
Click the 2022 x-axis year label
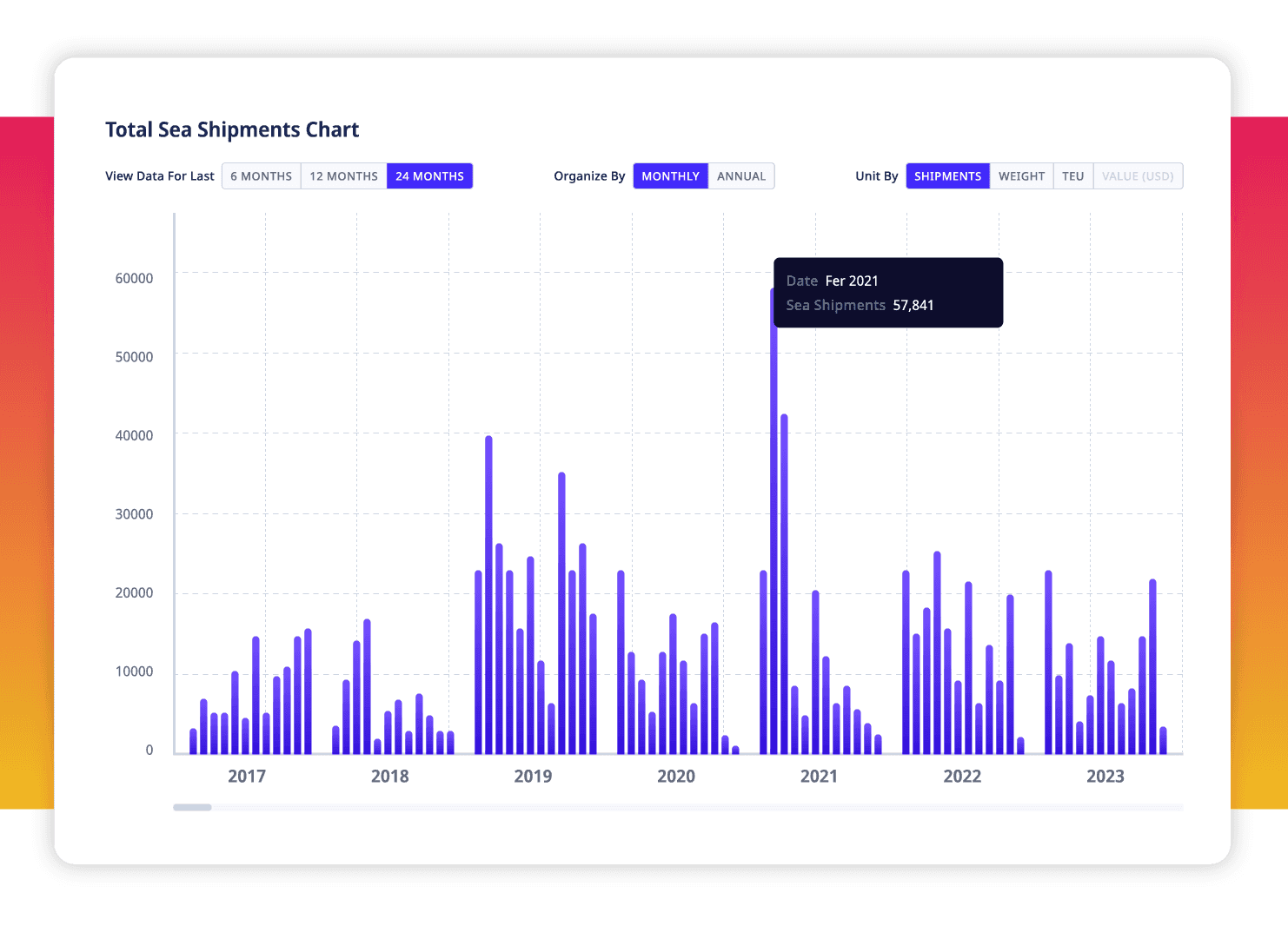pyautogui.click(x=962, y=776)
